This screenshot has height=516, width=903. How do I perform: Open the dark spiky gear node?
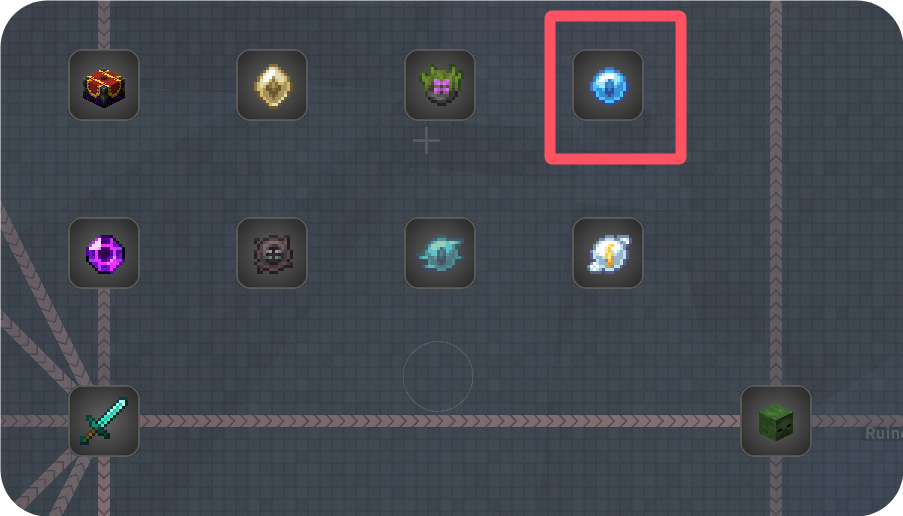click(x=272, y=253)
